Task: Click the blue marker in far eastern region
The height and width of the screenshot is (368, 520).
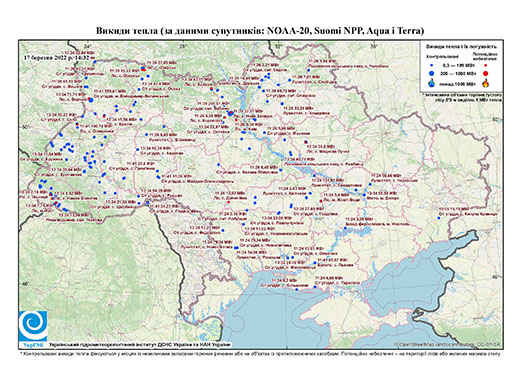Action: point(439,218)
